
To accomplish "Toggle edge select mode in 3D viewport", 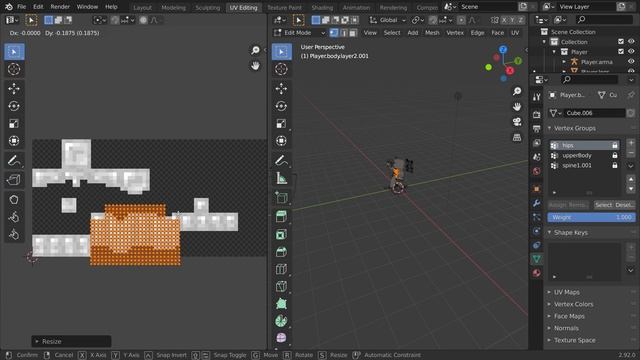I will pyautogui.click(x=344, y=33).
